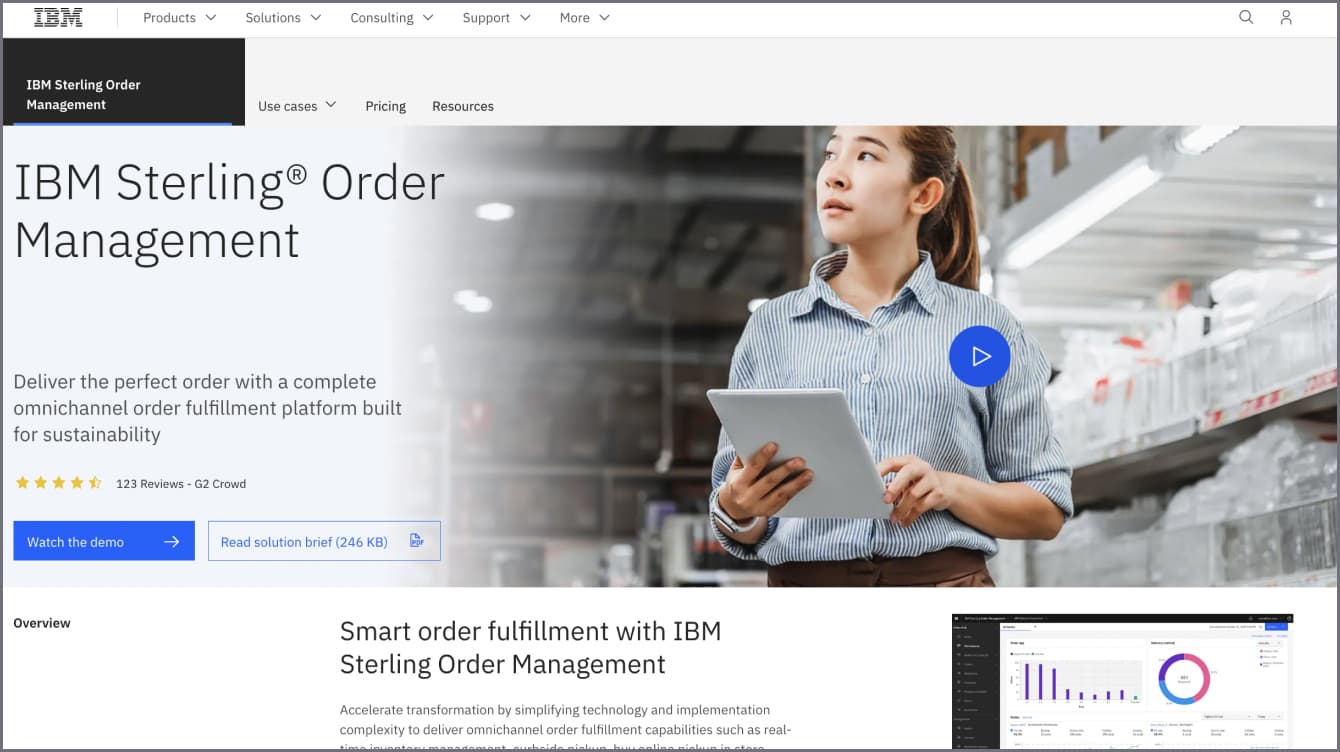The width and height of the screenshot is (1340, 752).
Task: Expand the More menu
Action: 584,18
